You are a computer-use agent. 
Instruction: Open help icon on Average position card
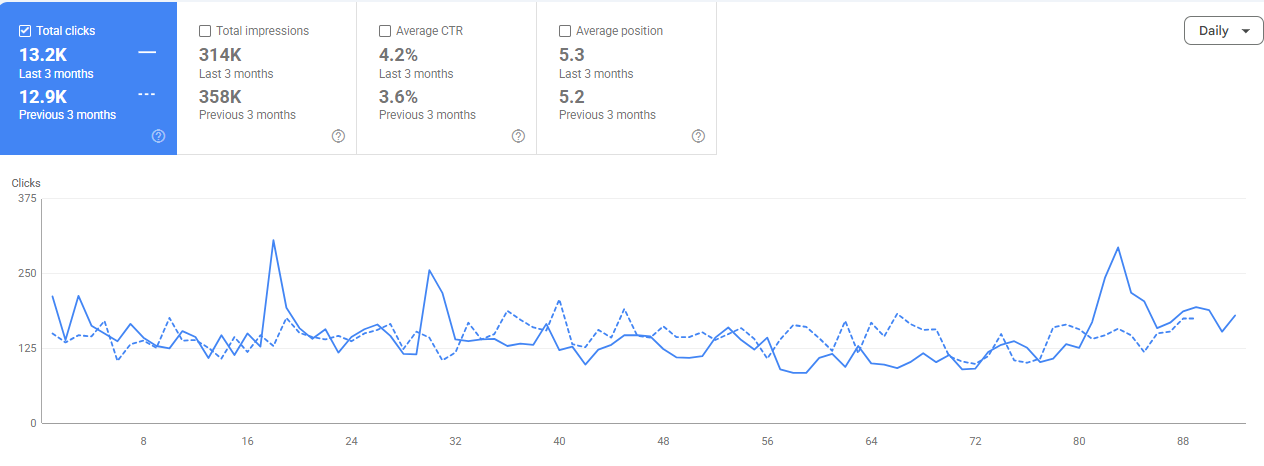[x=698, y=136]
